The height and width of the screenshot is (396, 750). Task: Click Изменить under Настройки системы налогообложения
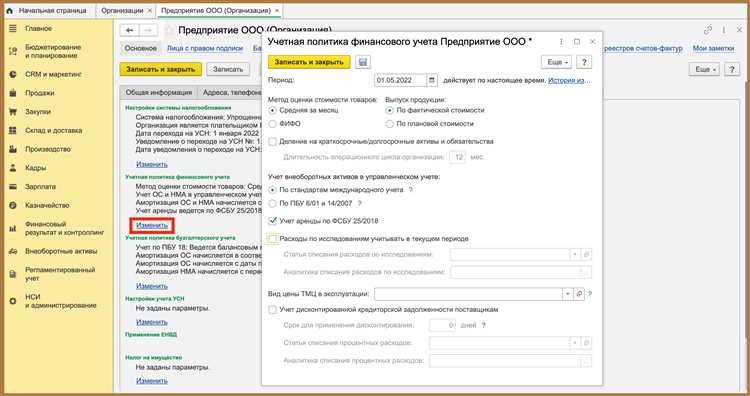152,164
